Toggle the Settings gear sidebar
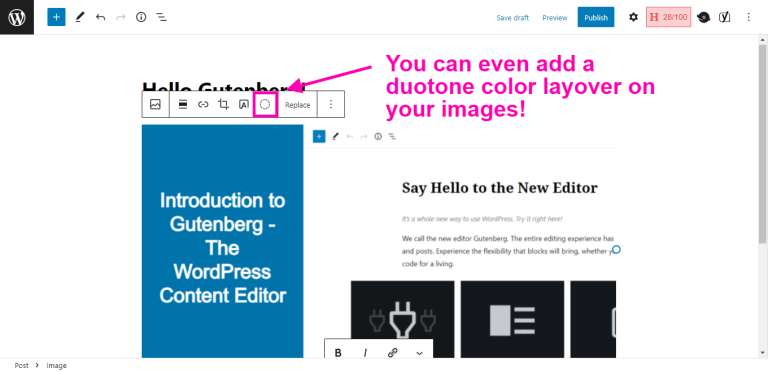The height and width of the screenshot is (372, 768). pos(633,17)
